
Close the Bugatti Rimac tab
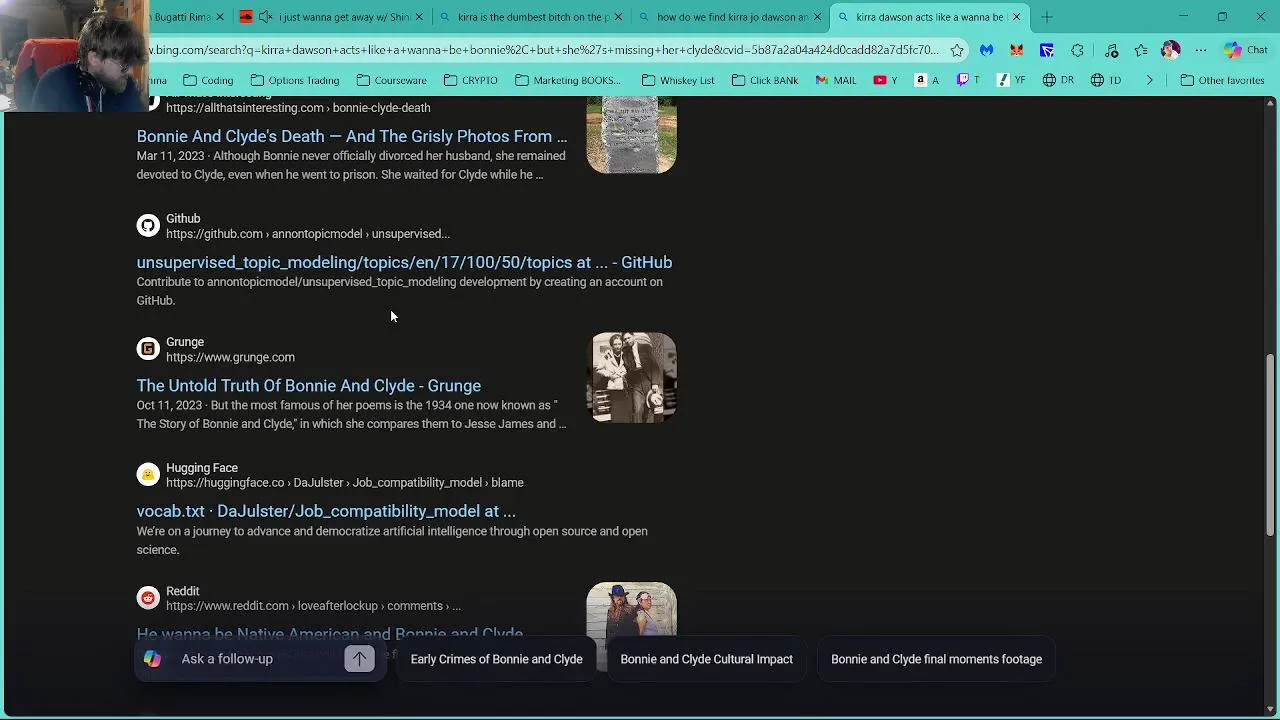point(220,17)
